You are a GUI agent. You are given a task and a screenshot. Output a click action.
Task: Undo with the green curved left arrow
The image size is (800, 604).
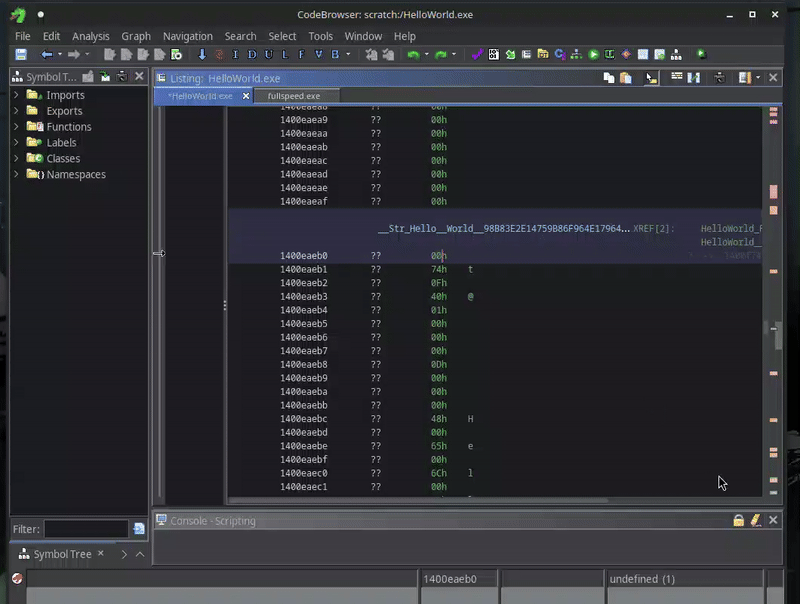point(413,55)
